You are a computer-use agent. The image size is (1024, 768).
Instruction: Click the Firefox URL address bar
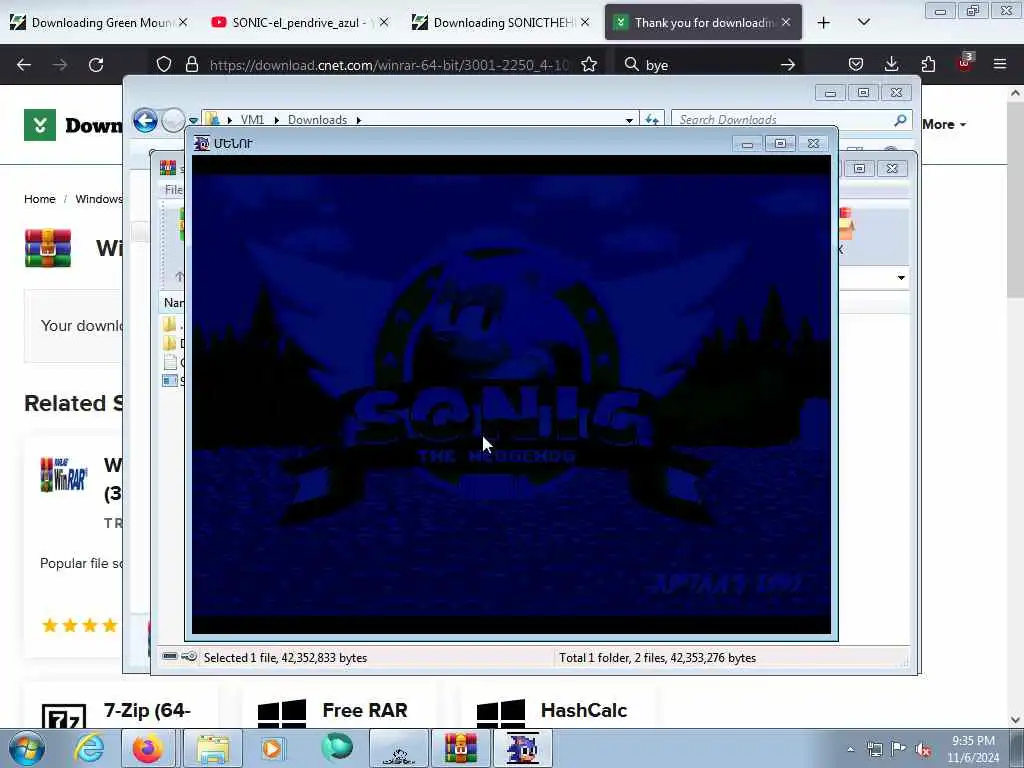(389, 65)
